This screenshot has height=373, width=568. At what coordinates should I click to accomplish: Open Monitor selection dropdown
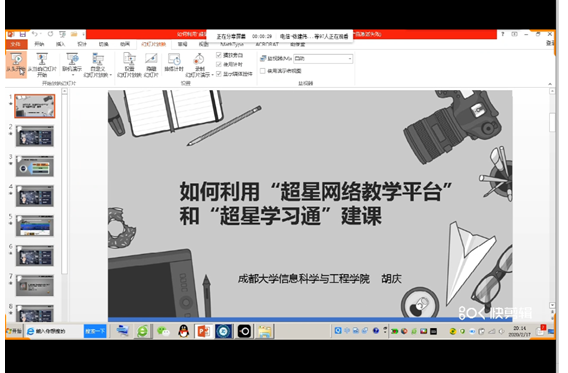coord(323,58)
